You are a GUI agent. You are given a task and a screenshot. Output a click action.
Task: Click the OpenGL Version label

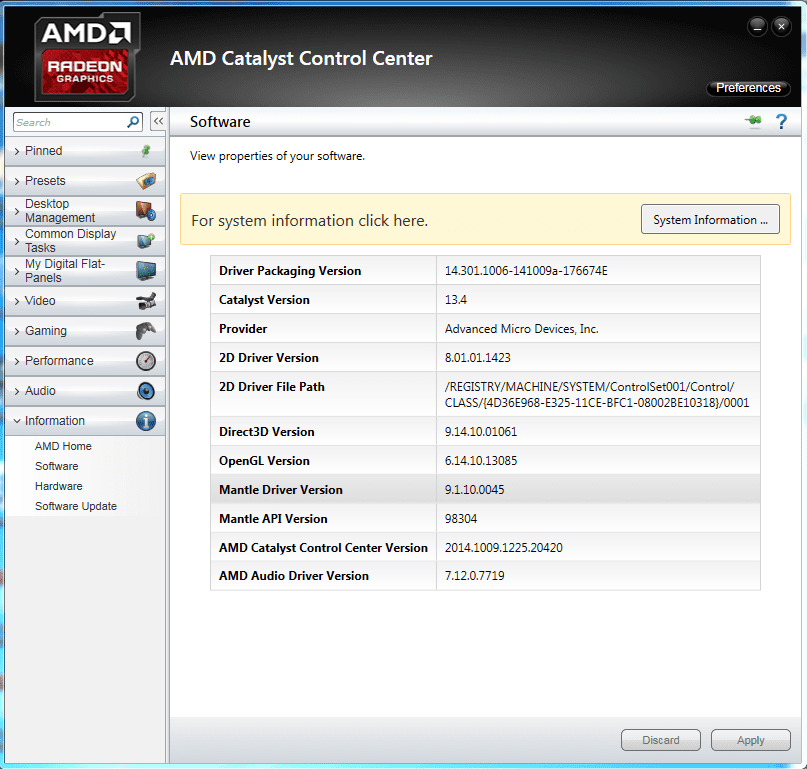pyautogui.click(x=264, y=461)
